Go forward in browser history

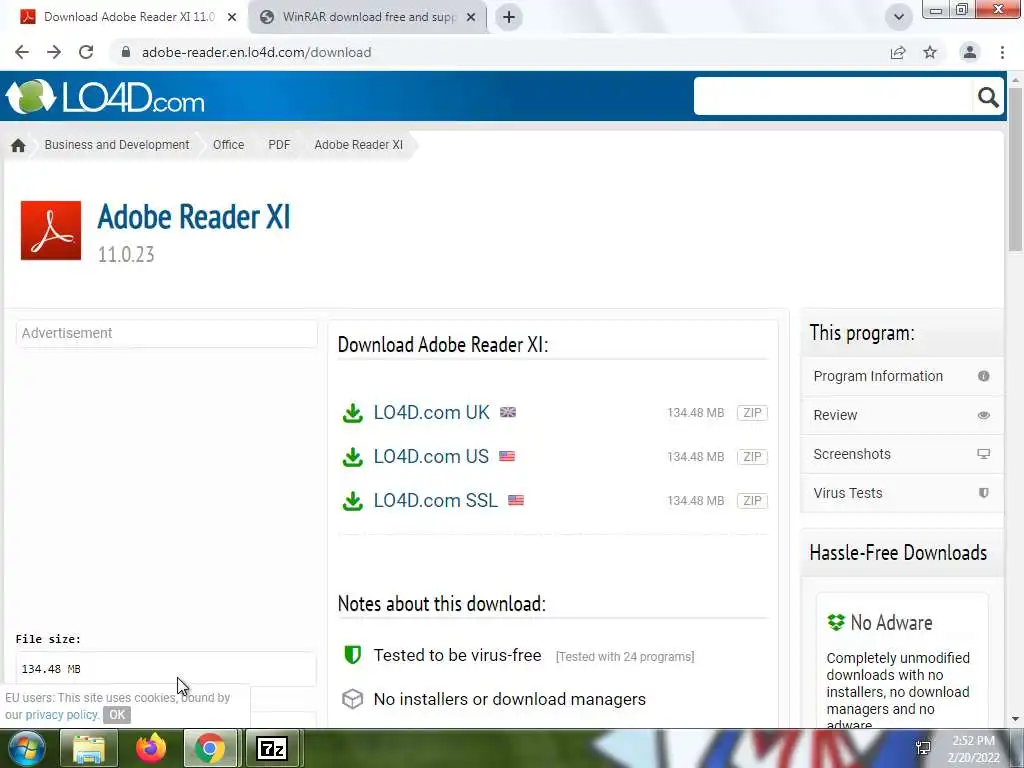(x=54, y=52)
